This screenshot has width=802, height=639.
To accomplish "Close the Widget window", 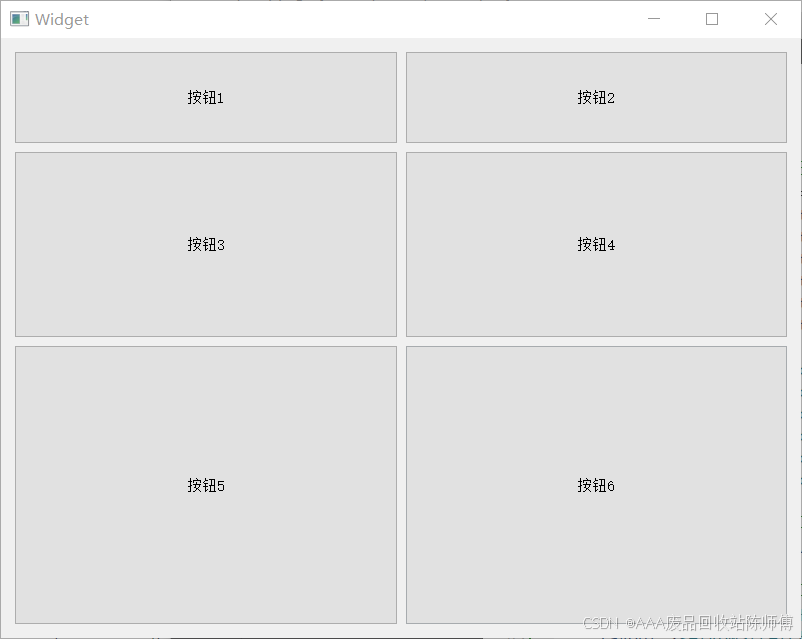I will click(x=771, y=19).
